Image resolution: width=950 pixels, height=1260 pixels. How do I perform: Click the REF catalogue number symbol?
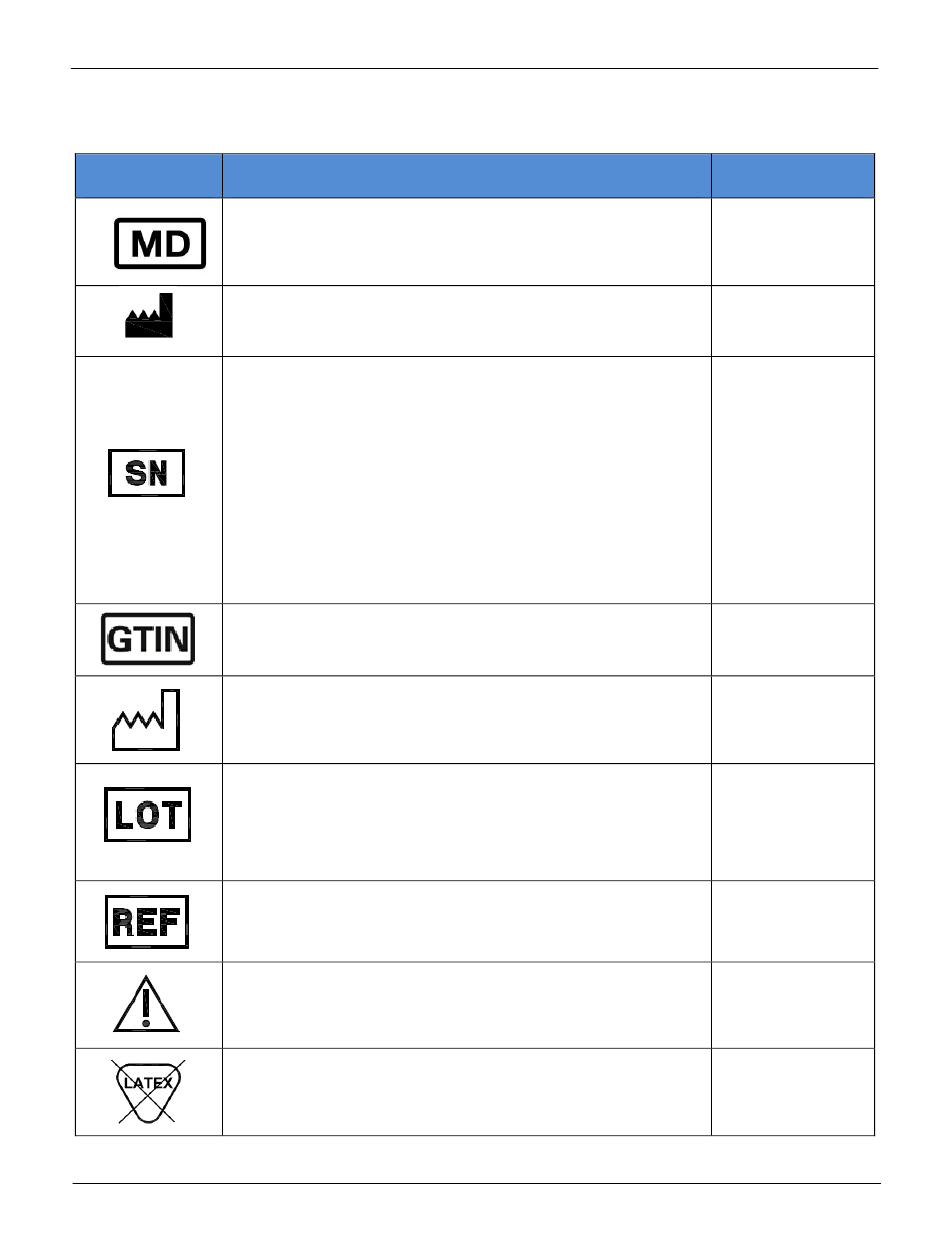[x=147, y=921]
